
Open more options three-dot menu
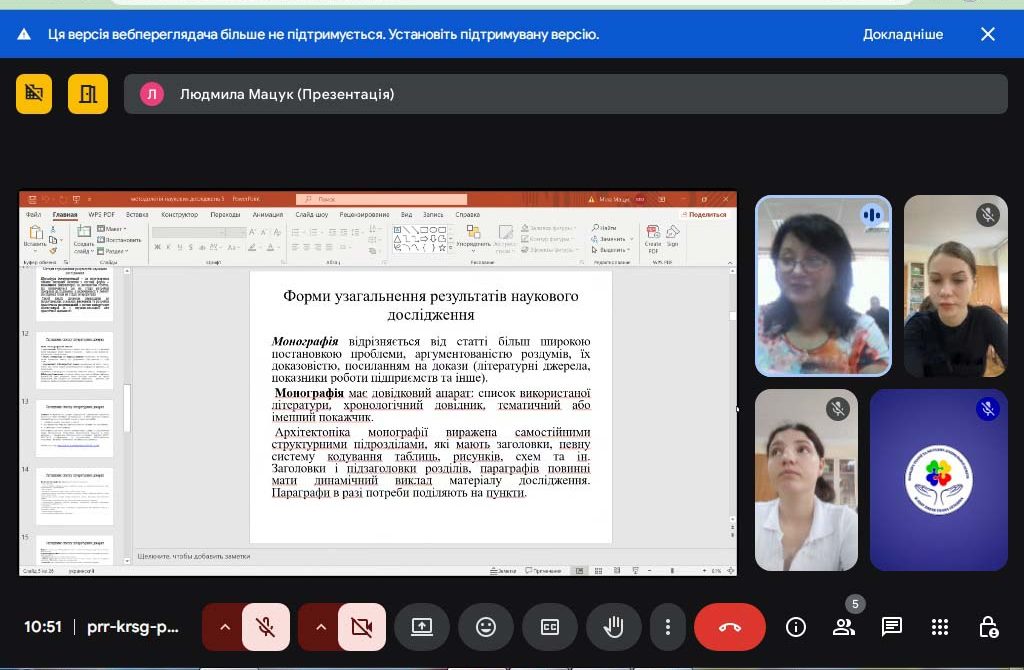pyautogui.click(x=667, y=627)
